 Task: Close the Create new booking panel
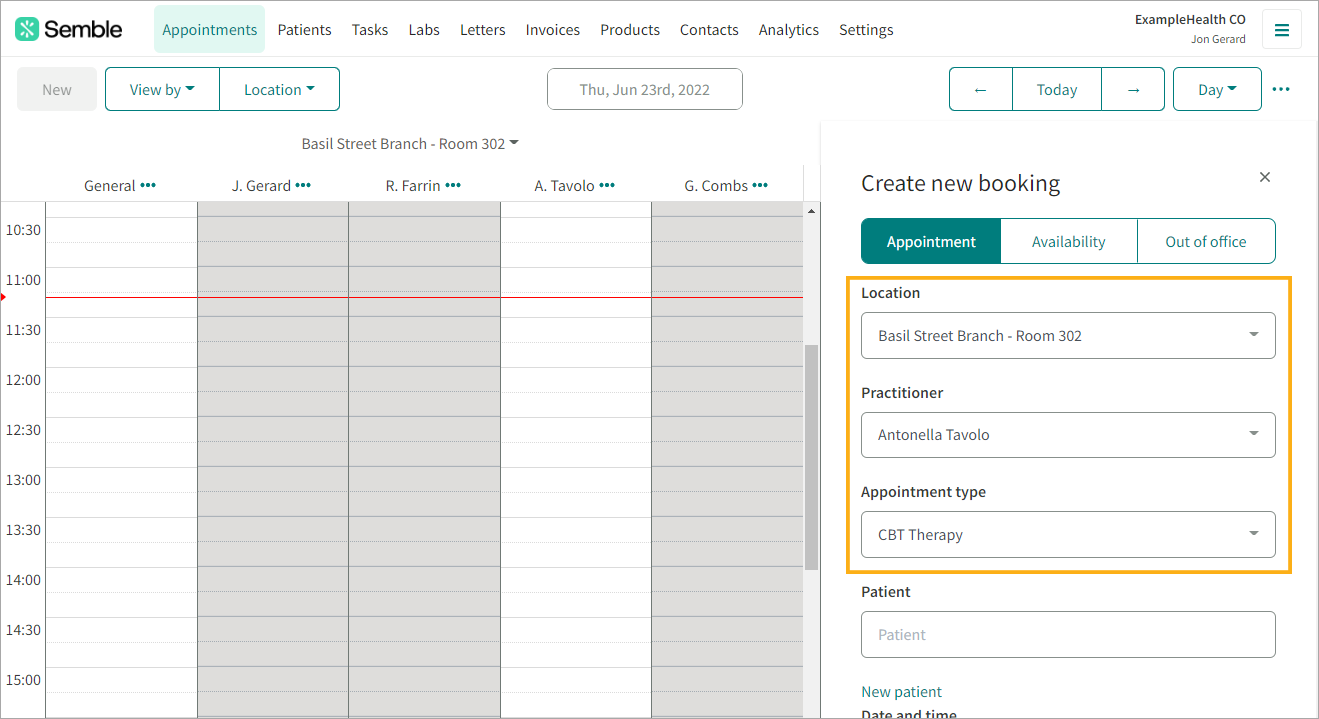coord(1265,177)
